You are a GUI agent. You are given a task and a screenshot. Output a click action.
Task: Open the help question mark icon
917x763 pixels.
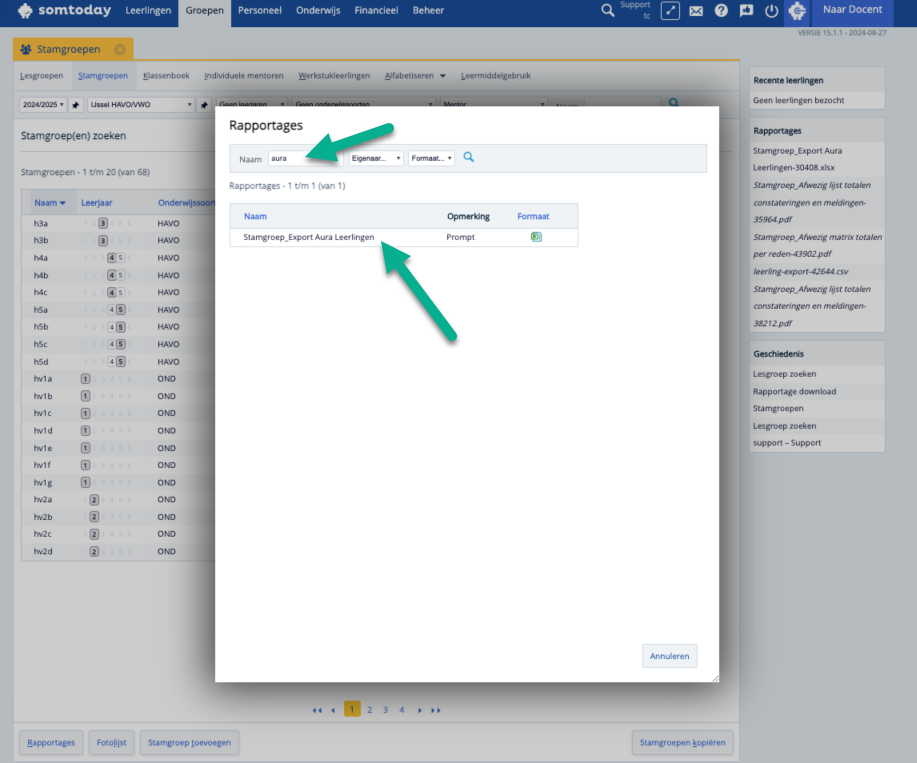tap(721, 11)
